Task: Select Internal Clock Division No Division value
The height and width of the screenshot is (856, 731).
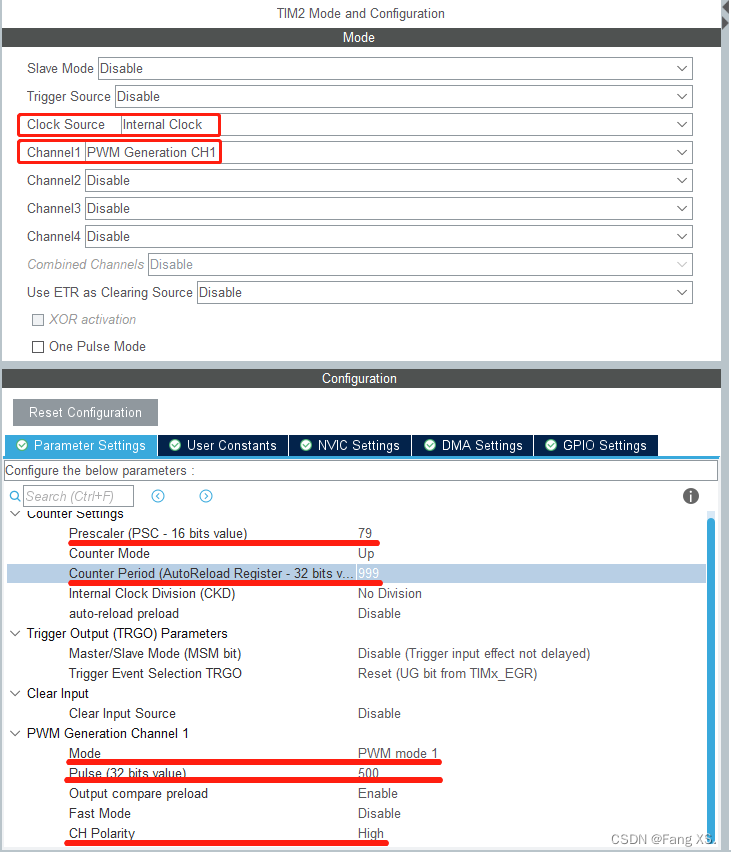Action: (x=390, y=593)
